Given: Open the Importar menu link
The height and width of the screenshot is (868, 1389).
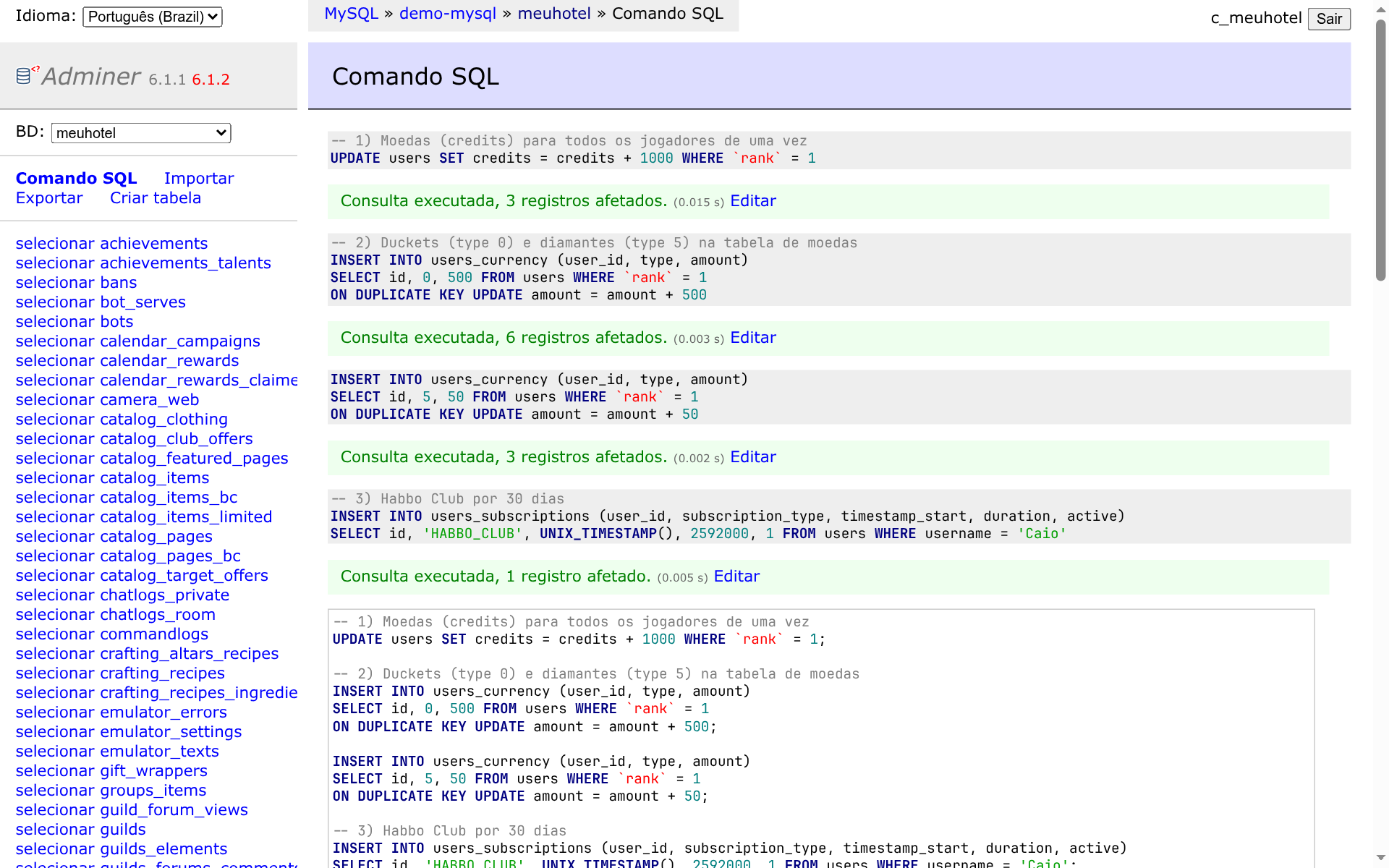Looking at the screenshot, I should click(199, 178).
